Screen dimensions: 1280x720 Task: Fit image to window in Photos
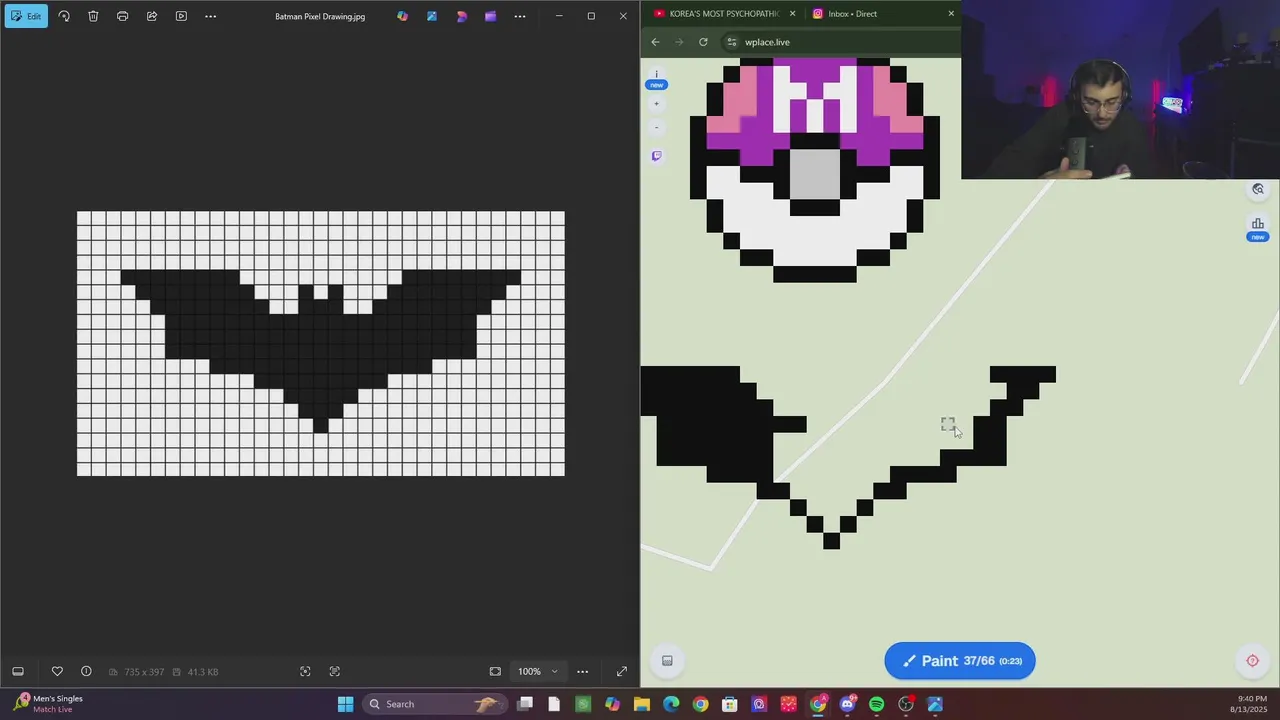(495, 671)
